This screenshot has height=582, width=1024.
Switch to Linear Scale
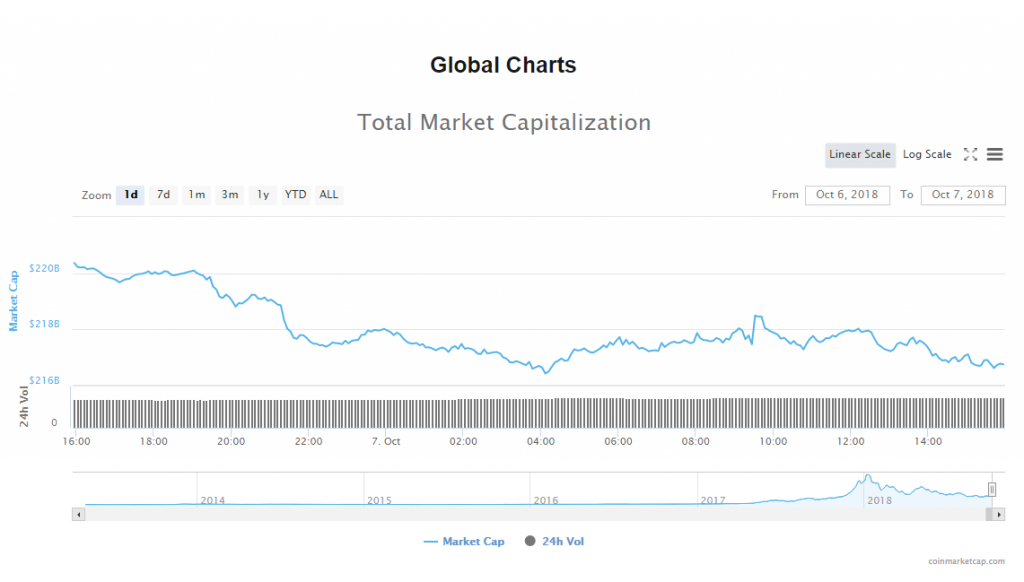tap(860, 155)
